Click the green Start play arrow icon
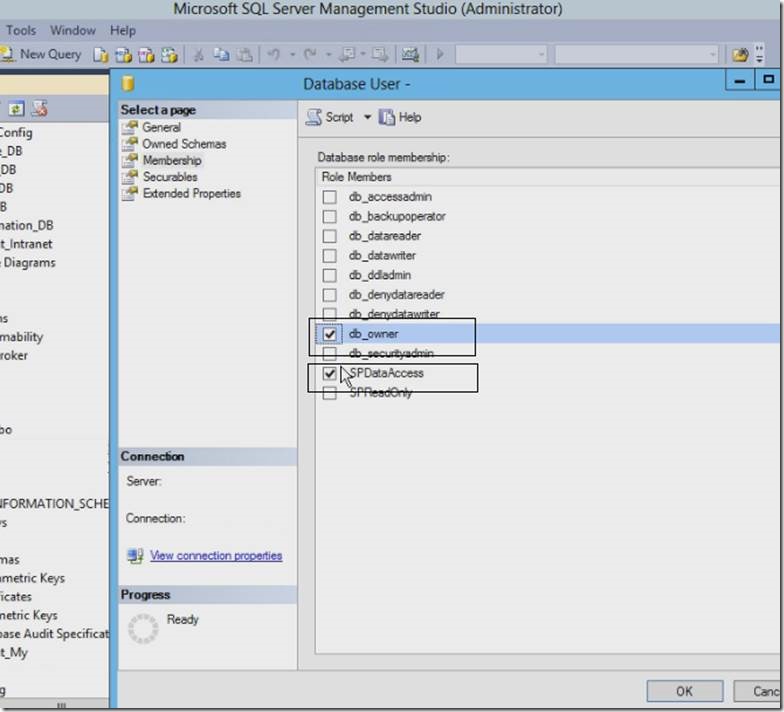The width and height of the screenshot is (784, 712). (440, 54)
